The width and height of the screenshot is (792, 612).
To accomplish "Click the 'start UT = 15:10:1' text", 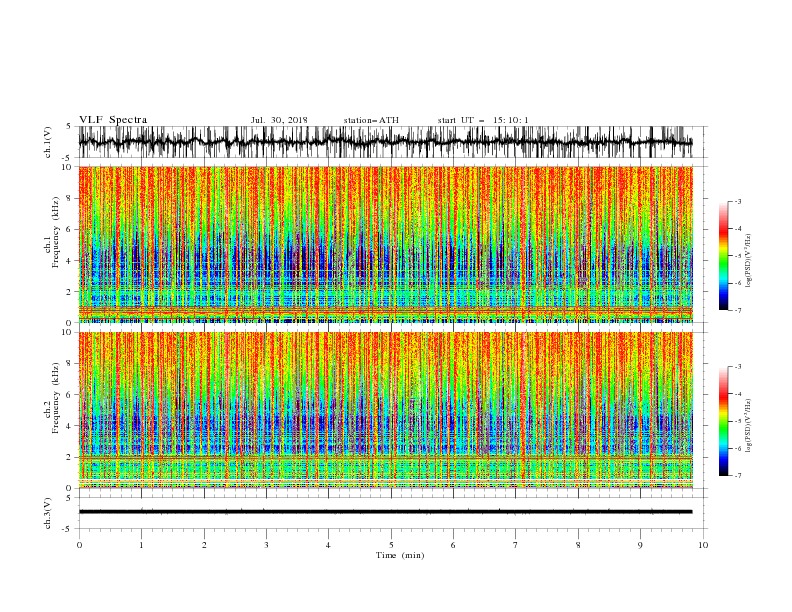I will 483,120.
